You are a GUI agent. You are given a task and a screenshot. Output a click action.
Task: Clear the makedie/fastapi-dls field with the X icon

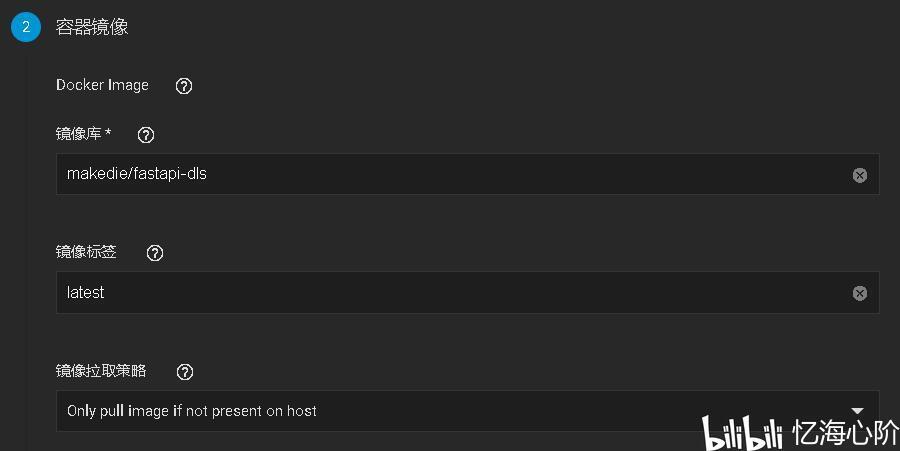coord(859,175)
